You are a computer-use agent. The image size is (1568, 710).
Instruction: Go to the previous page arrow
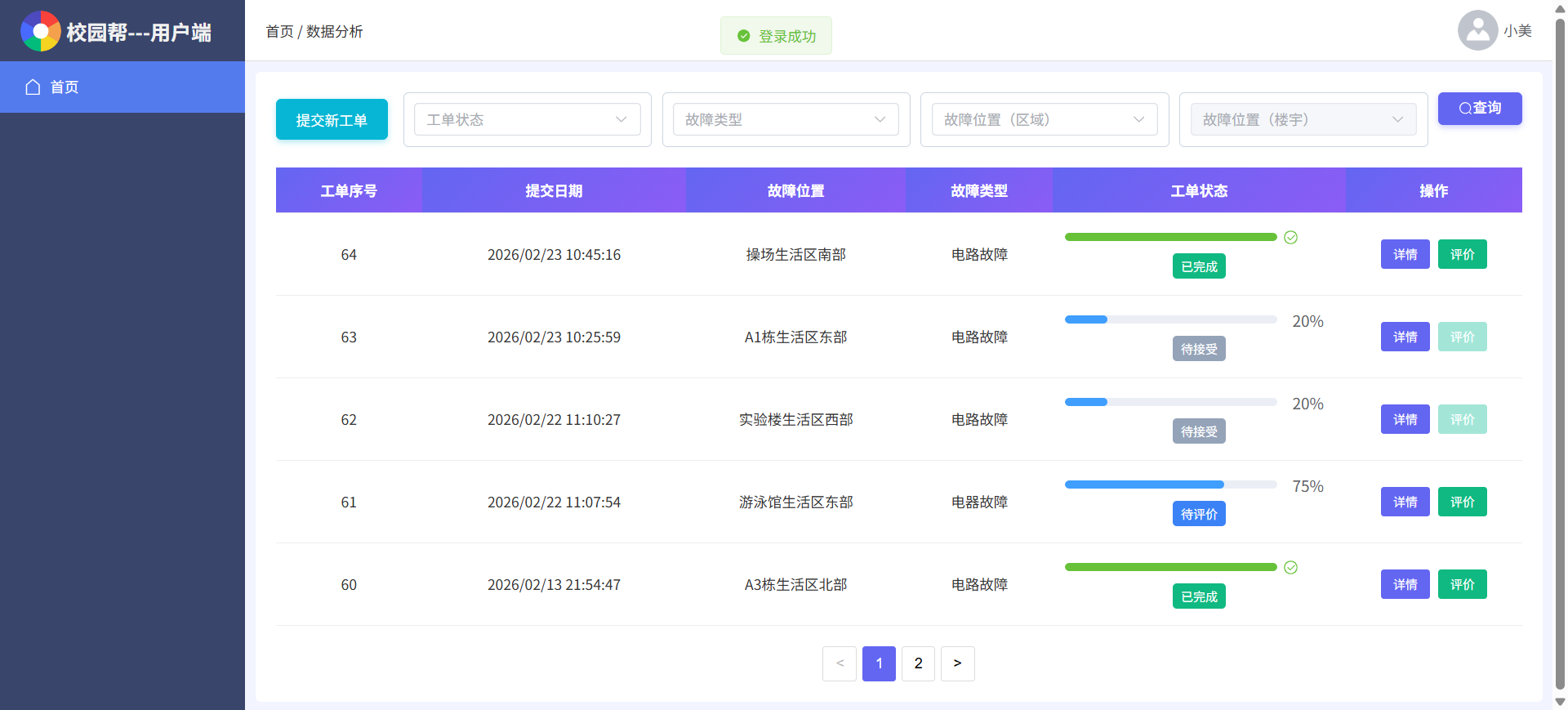tap(840, 663)
